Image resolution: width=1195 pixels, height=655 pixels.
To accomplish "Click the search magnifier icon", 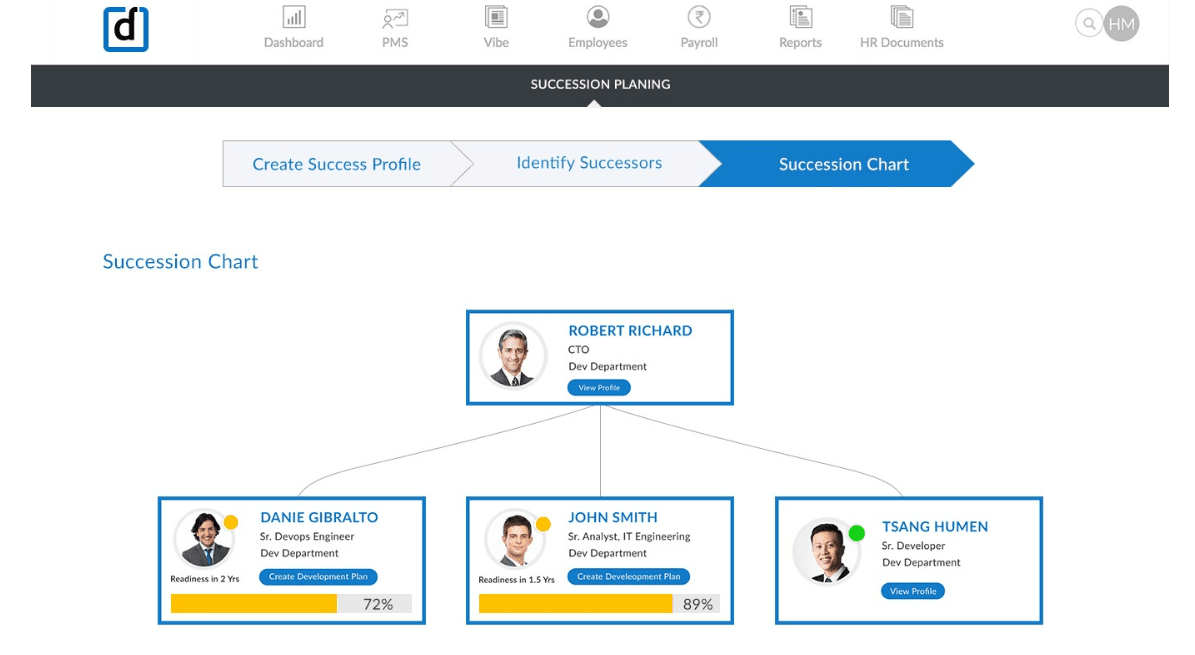I will 1088,24.
